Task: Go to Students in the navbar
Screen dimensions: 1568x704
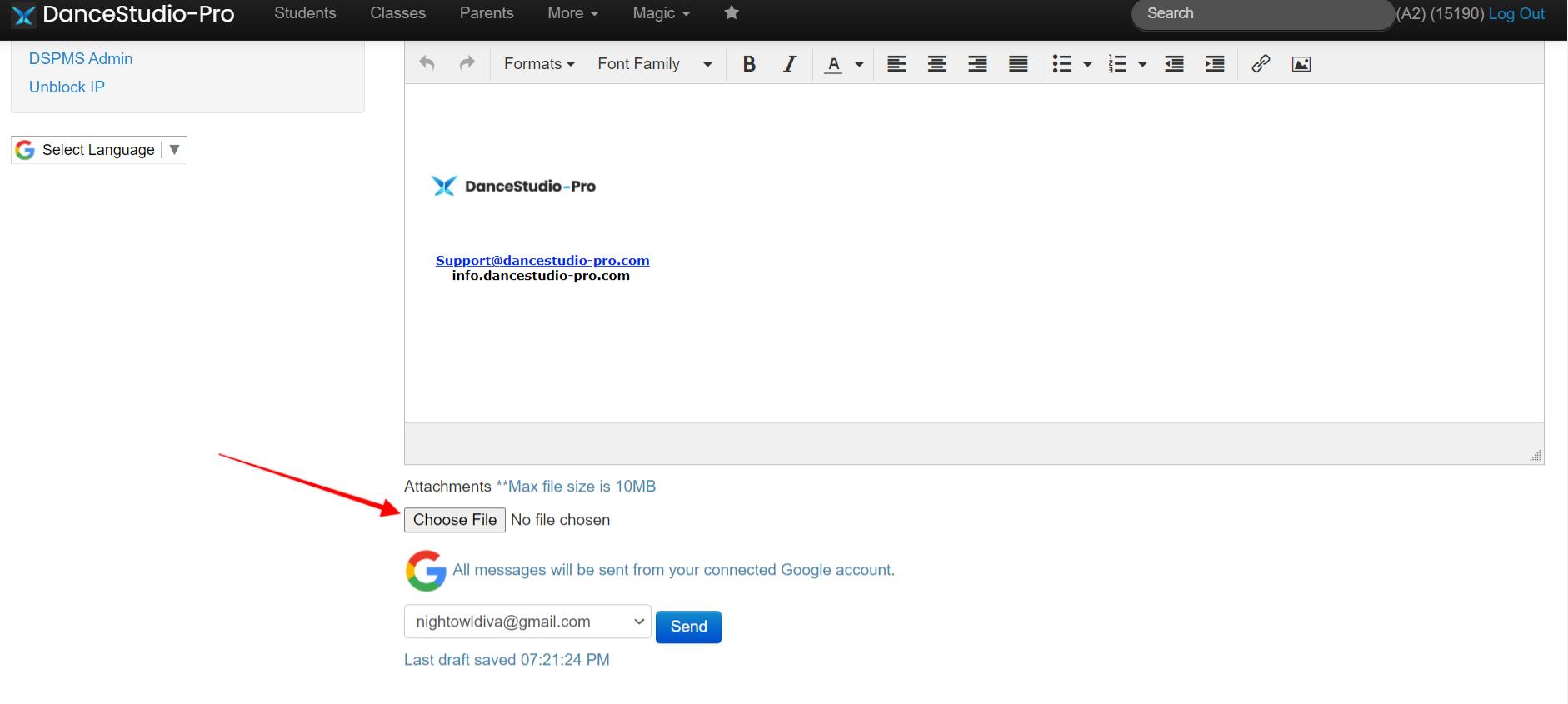Action: (305, 13)
